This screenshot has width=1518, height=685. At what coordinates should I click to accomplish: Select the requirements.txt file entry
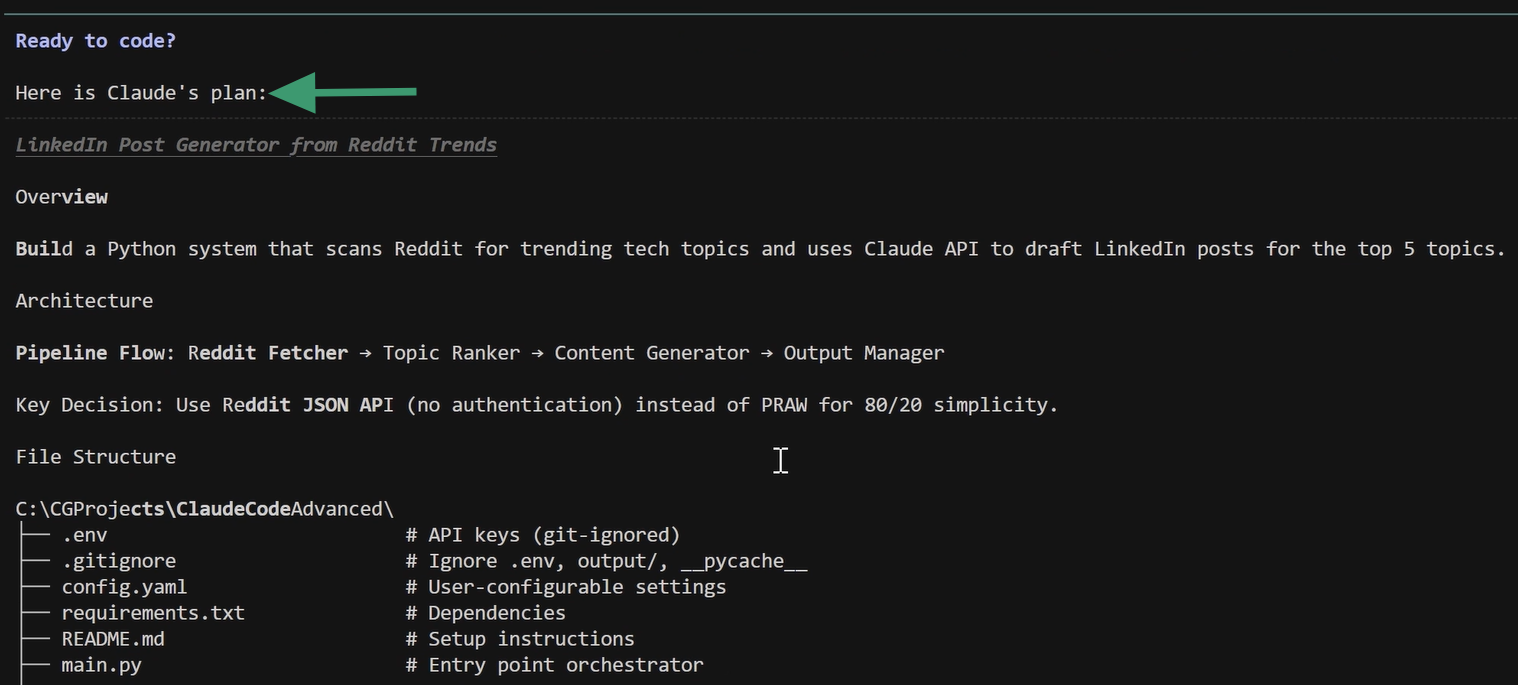(x=153, y=613)
